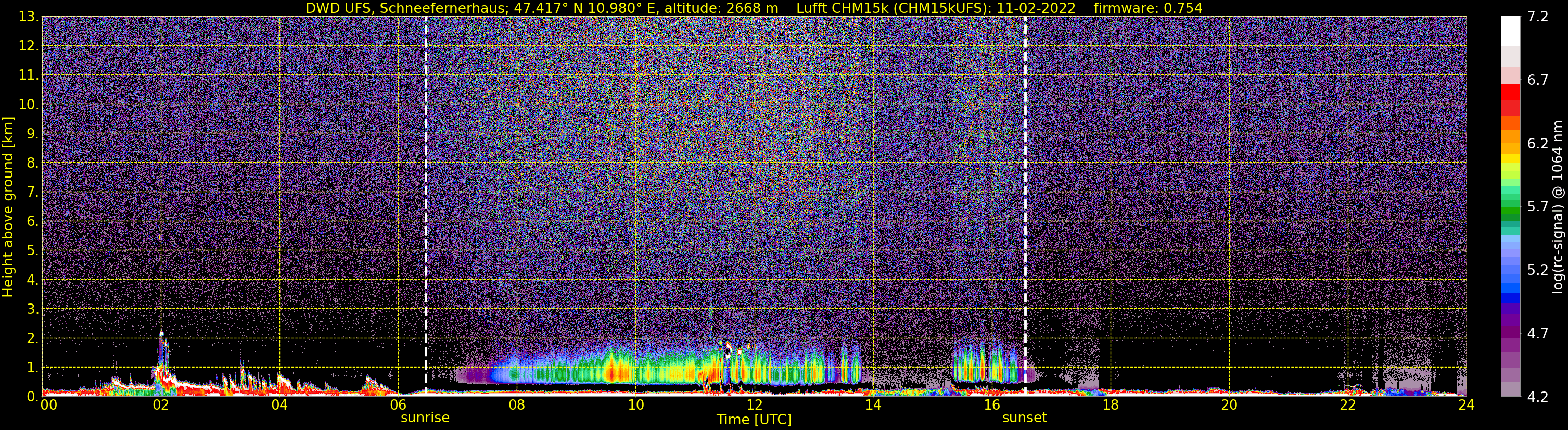Click the '13.' height tick label
Viewport: 1568px width, 430px height.
29,17
